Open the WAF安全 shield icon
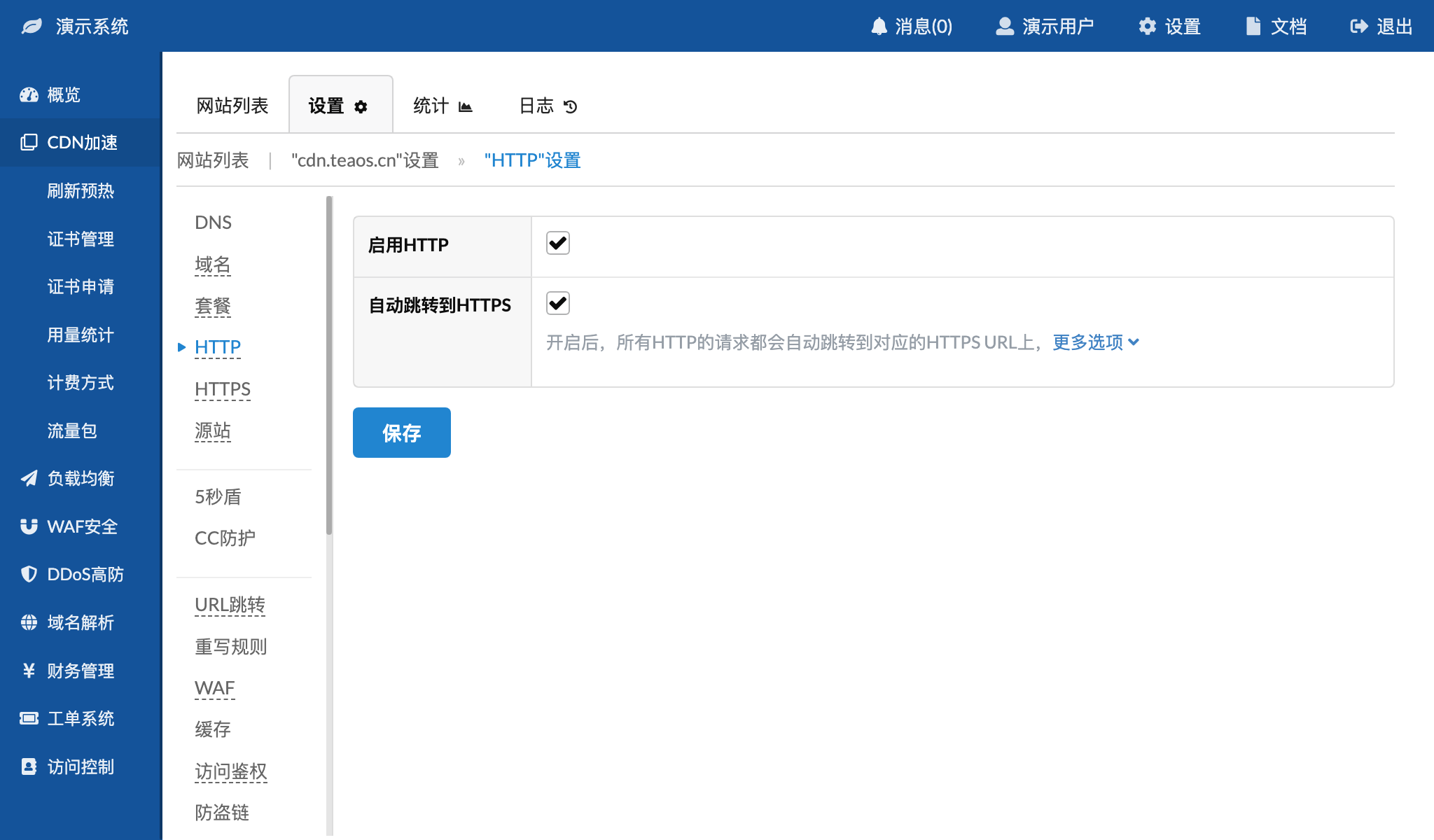Viewport: 1434px width, 840px height. (28, 526)
